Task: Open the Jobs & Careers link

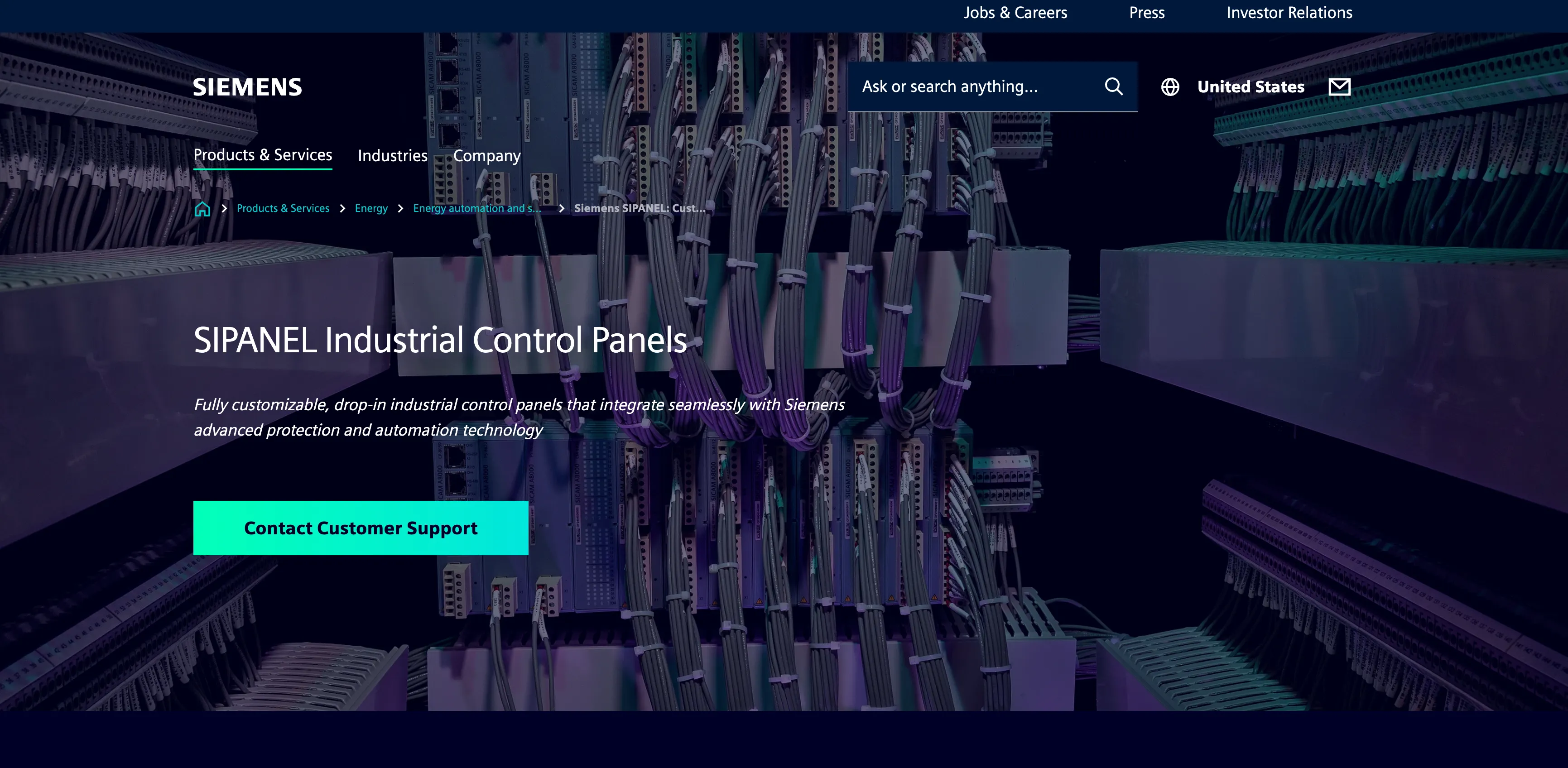Action: click(1015, 13)
